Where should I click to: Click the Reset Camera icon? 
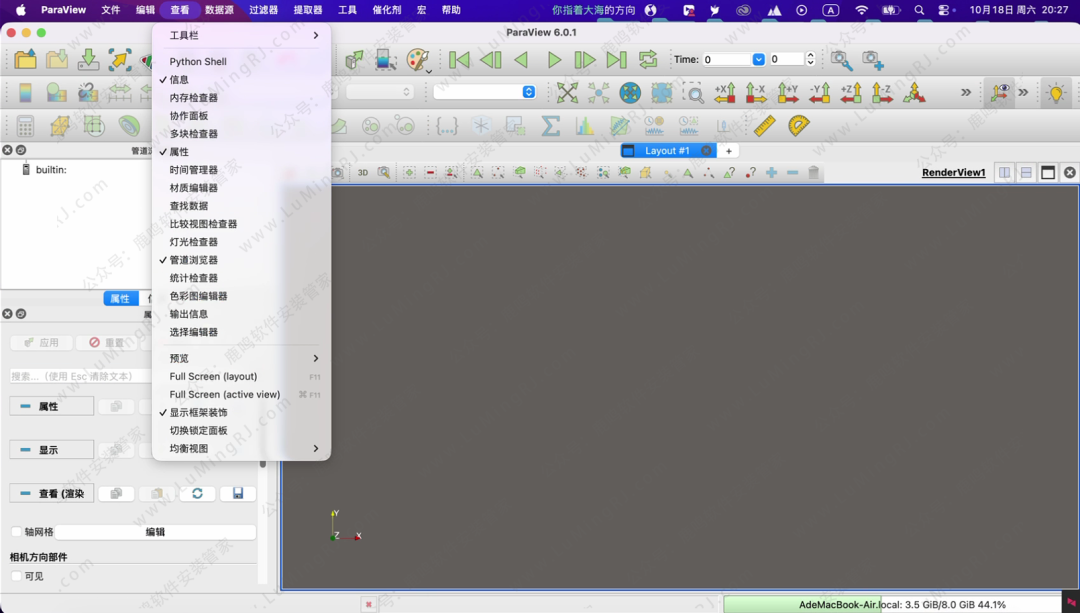(567, 93)
